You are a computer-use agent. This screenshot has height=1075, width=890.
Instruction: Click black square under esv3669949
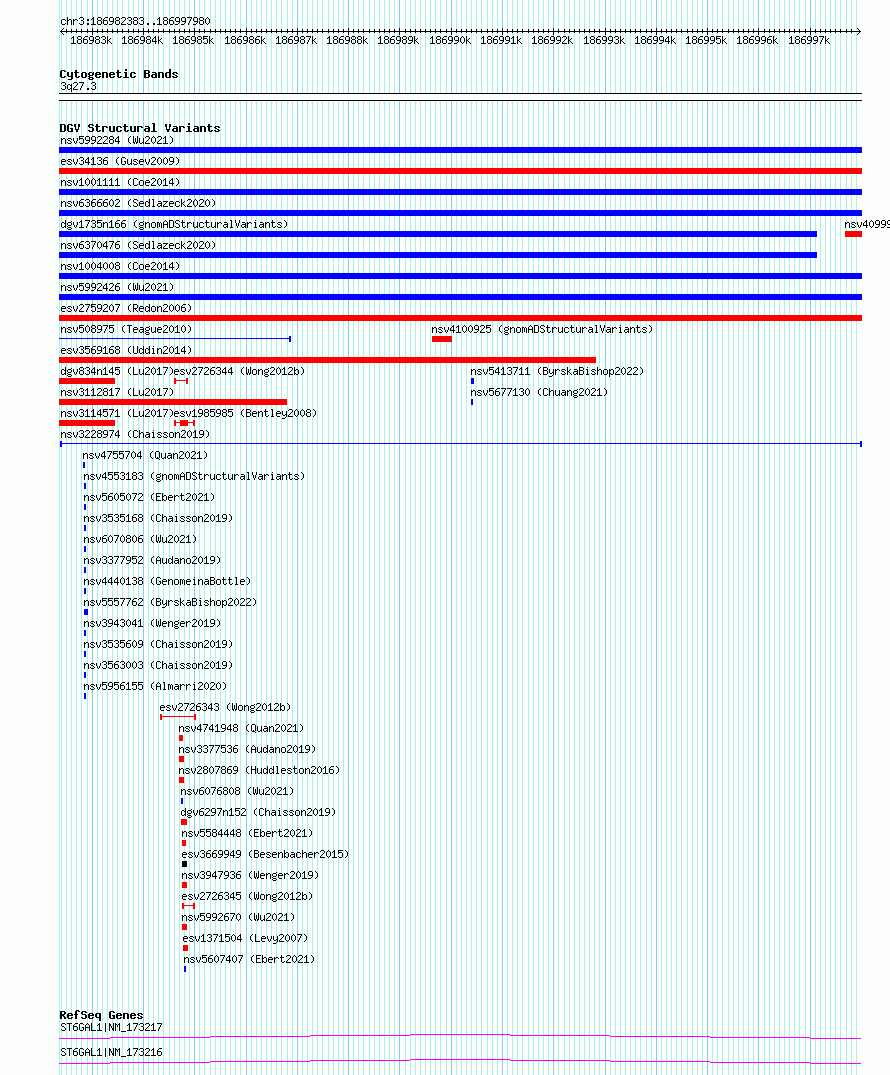pyautogui.click(x=184, y=864)
